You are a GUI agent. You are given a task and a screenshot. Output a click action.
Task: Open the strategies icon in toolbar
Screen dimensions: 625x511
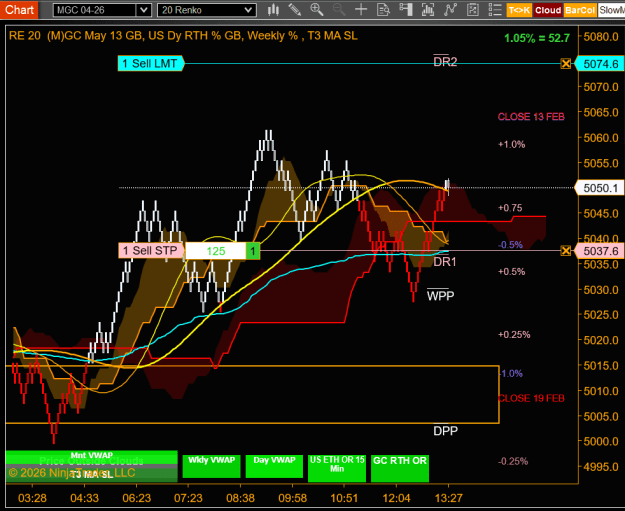(472, 10)
